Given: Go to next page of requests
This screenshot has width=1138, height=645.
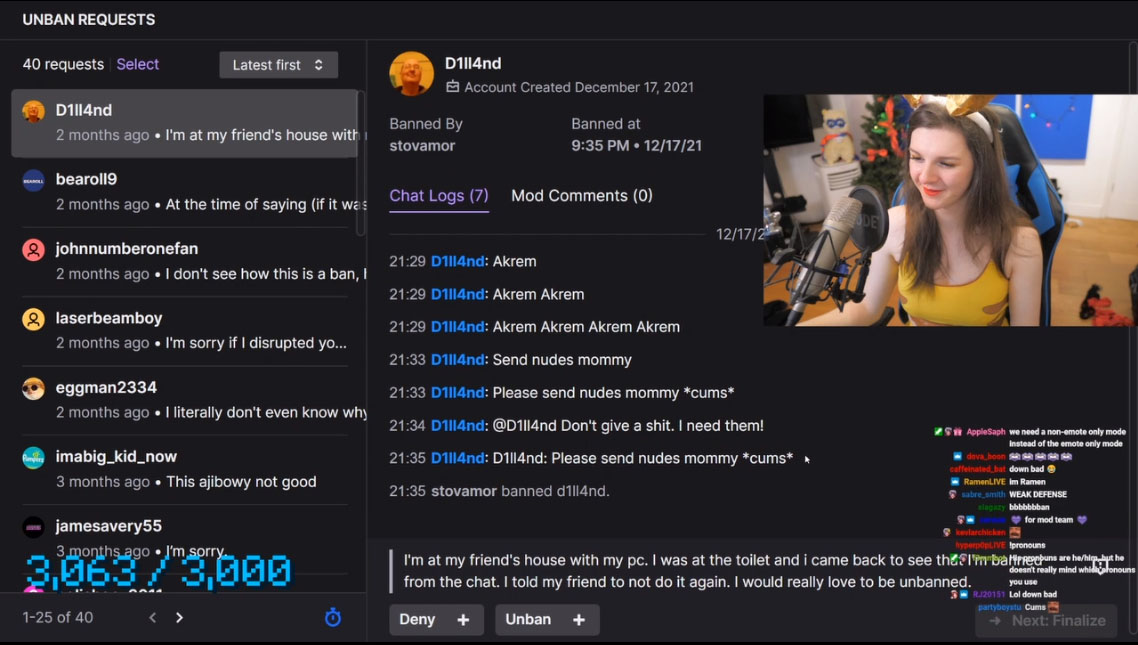Looking at the screenshot, I should (179, 617).
